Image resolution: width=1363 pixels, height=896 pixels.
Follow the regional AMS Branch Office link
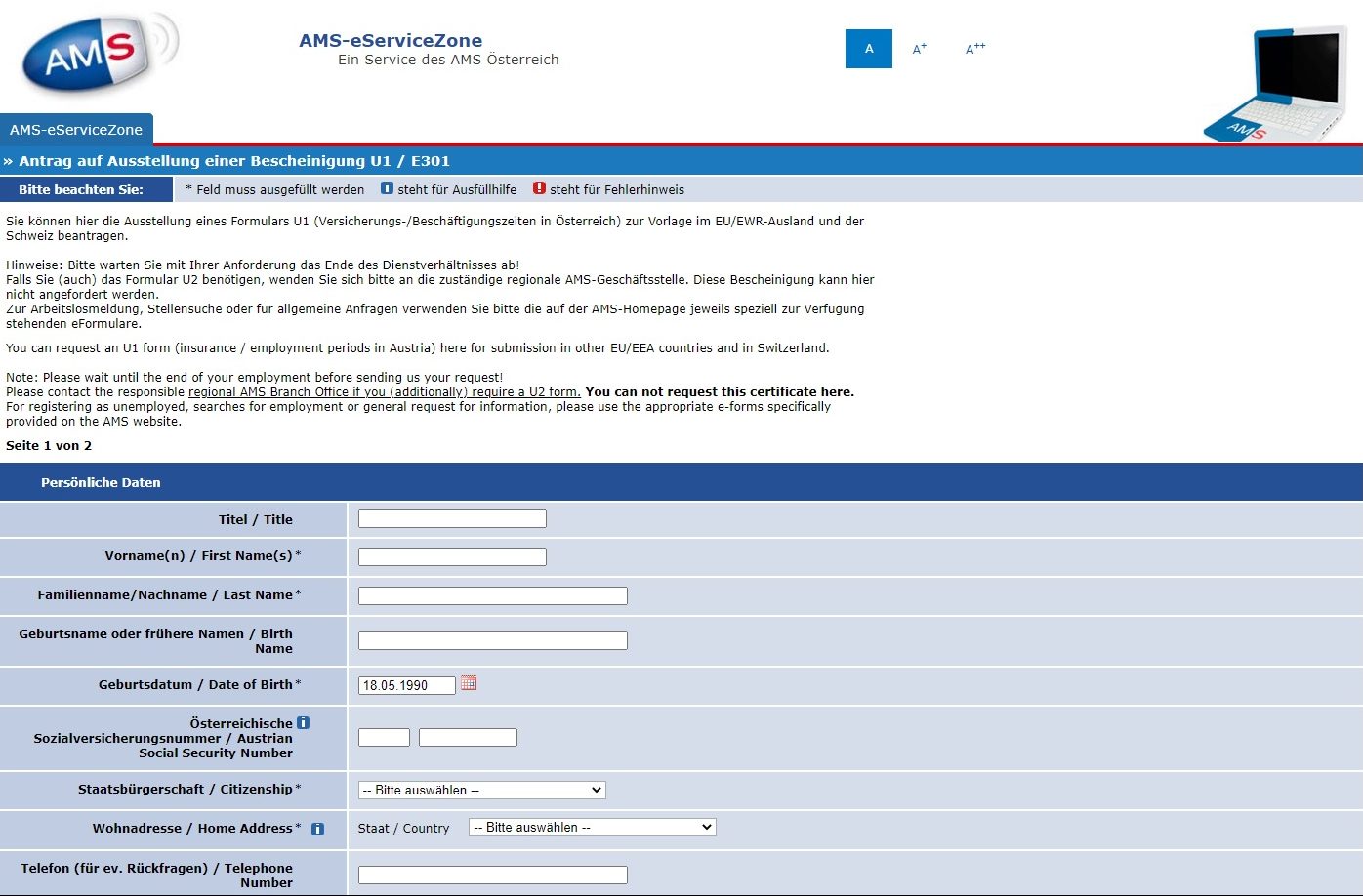coord(385,392)
